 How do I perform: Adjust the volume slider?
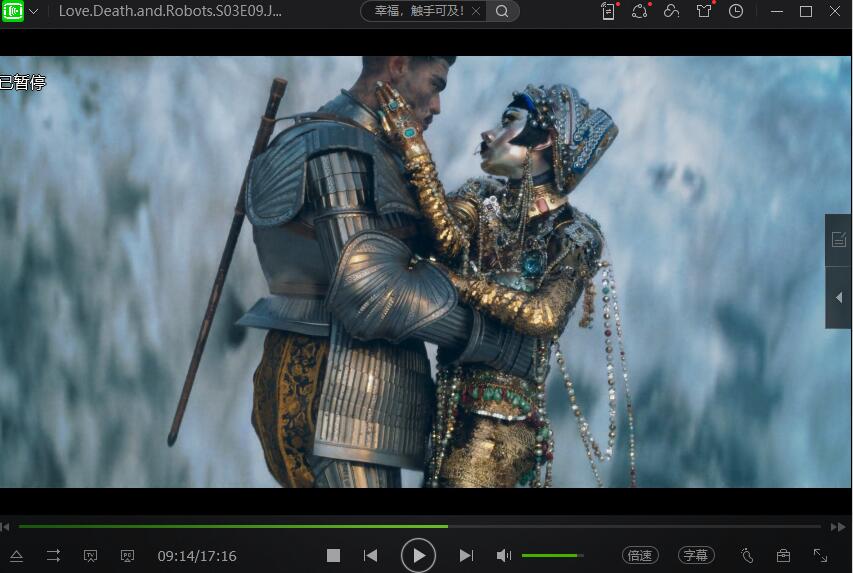coord(552,555)
